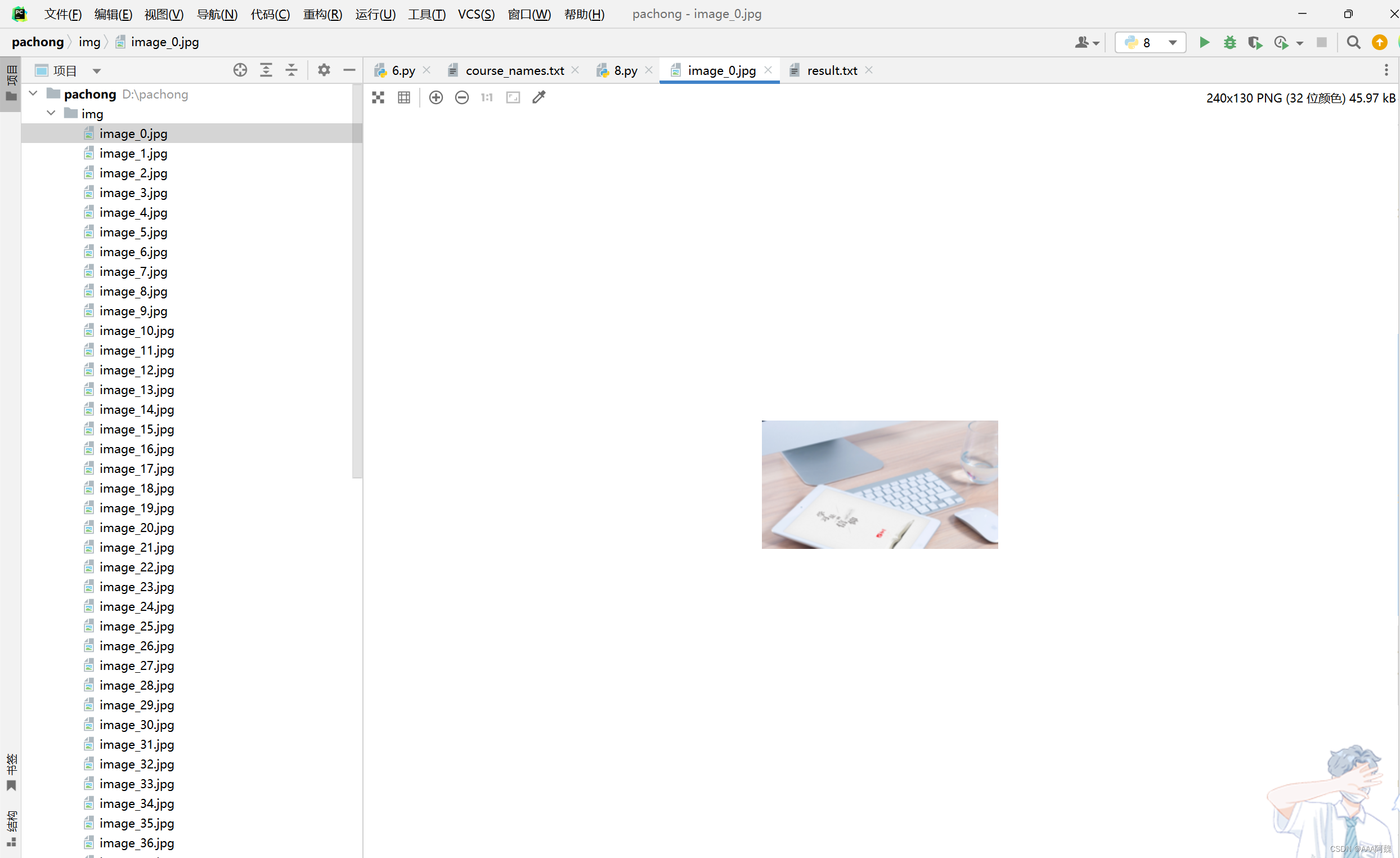Open Search Everywhere magnifier icon
This screenshot has width=1400, height=858.
(x=1353, y=43)
